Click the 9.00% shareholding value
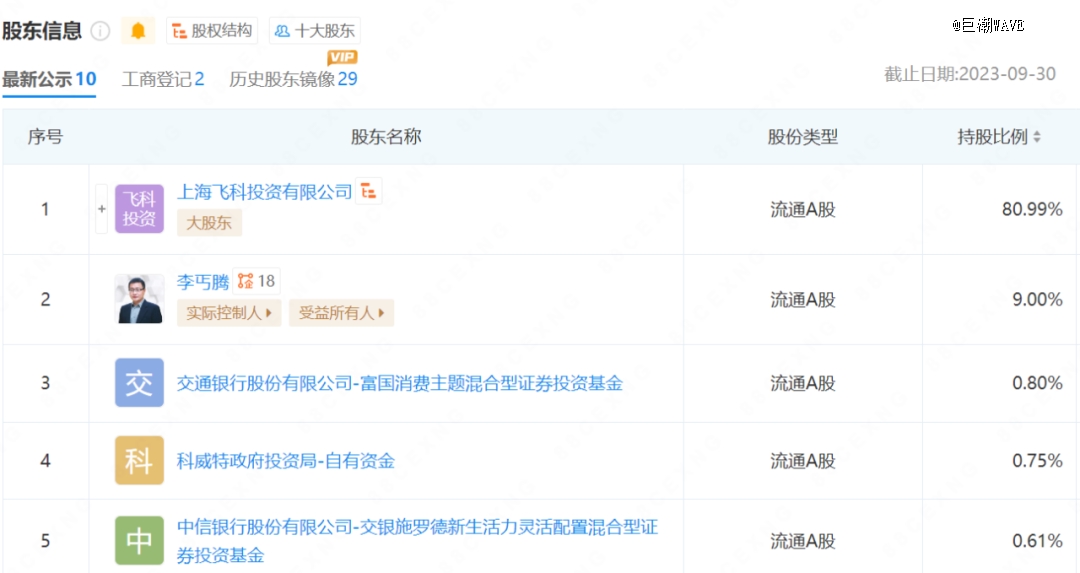The height and width of the screenshot is (573, 1080). (x=1037, y=300)
